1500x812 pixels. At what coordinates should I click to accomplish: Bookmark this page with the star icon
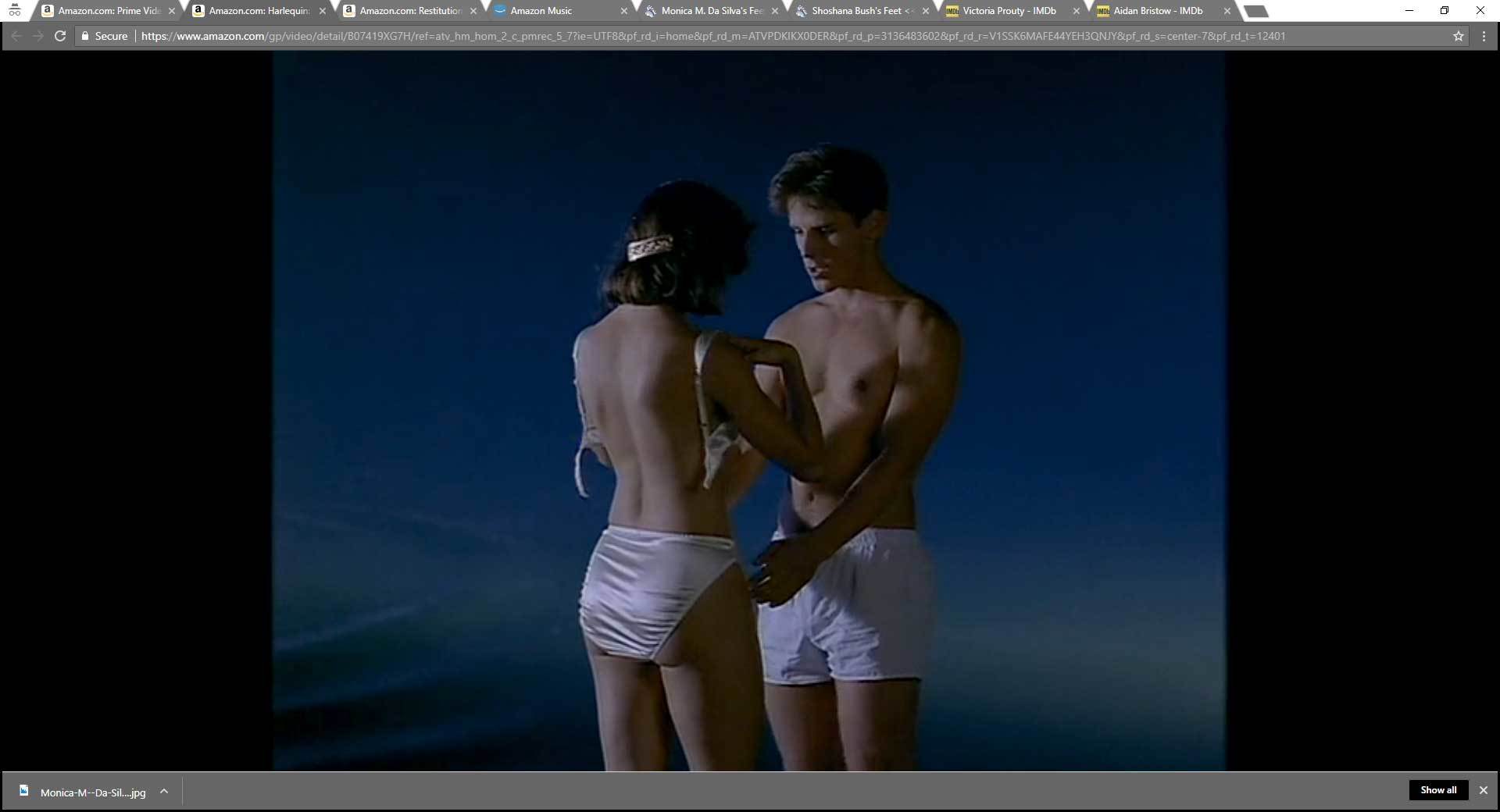click(x=1458, y=36)
